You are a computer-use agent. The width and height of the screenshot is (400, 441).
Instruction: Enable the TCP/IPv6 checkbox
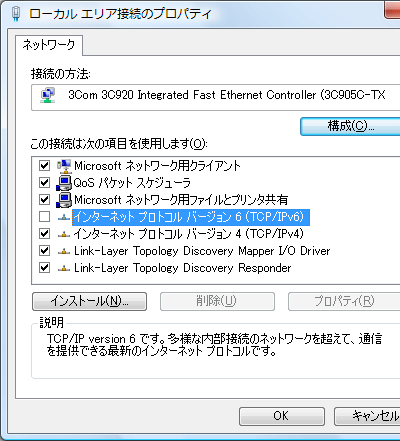[44, 217]
